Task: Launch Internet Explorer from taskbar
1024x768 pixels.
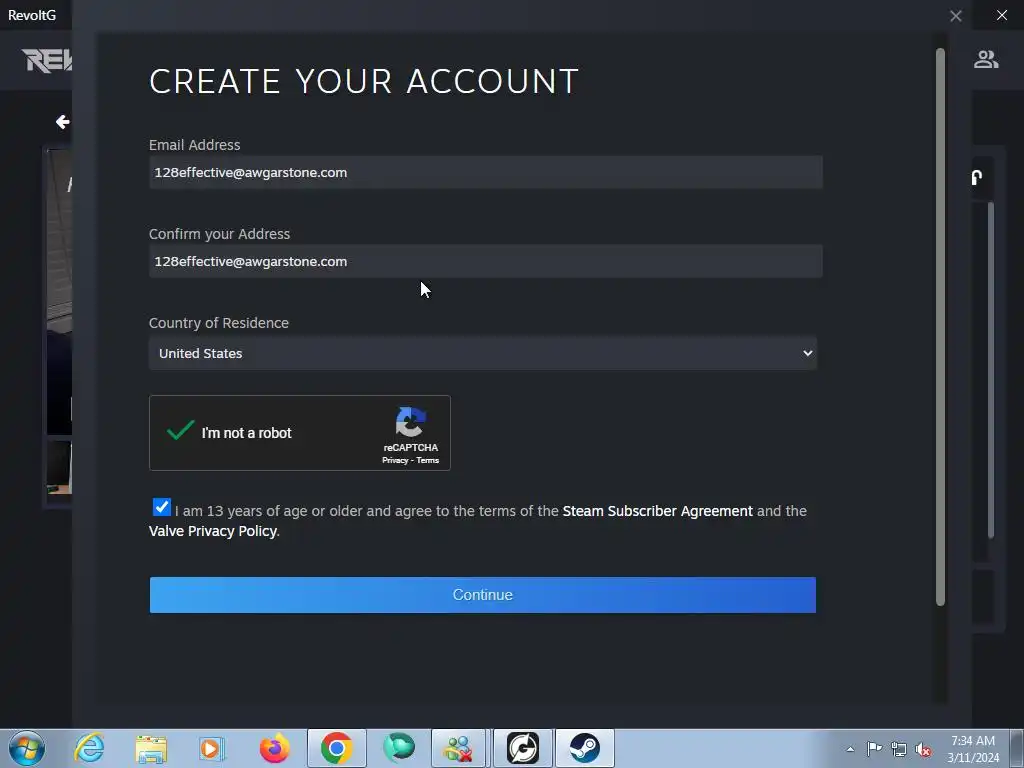Action: click(x=89, y=748)
